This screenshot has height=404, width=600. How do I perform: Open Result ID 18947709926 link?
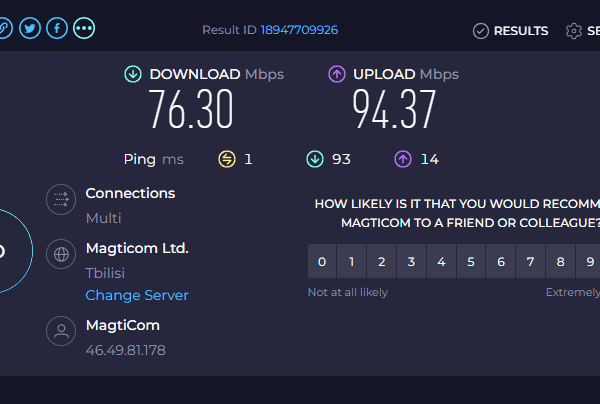299,30
